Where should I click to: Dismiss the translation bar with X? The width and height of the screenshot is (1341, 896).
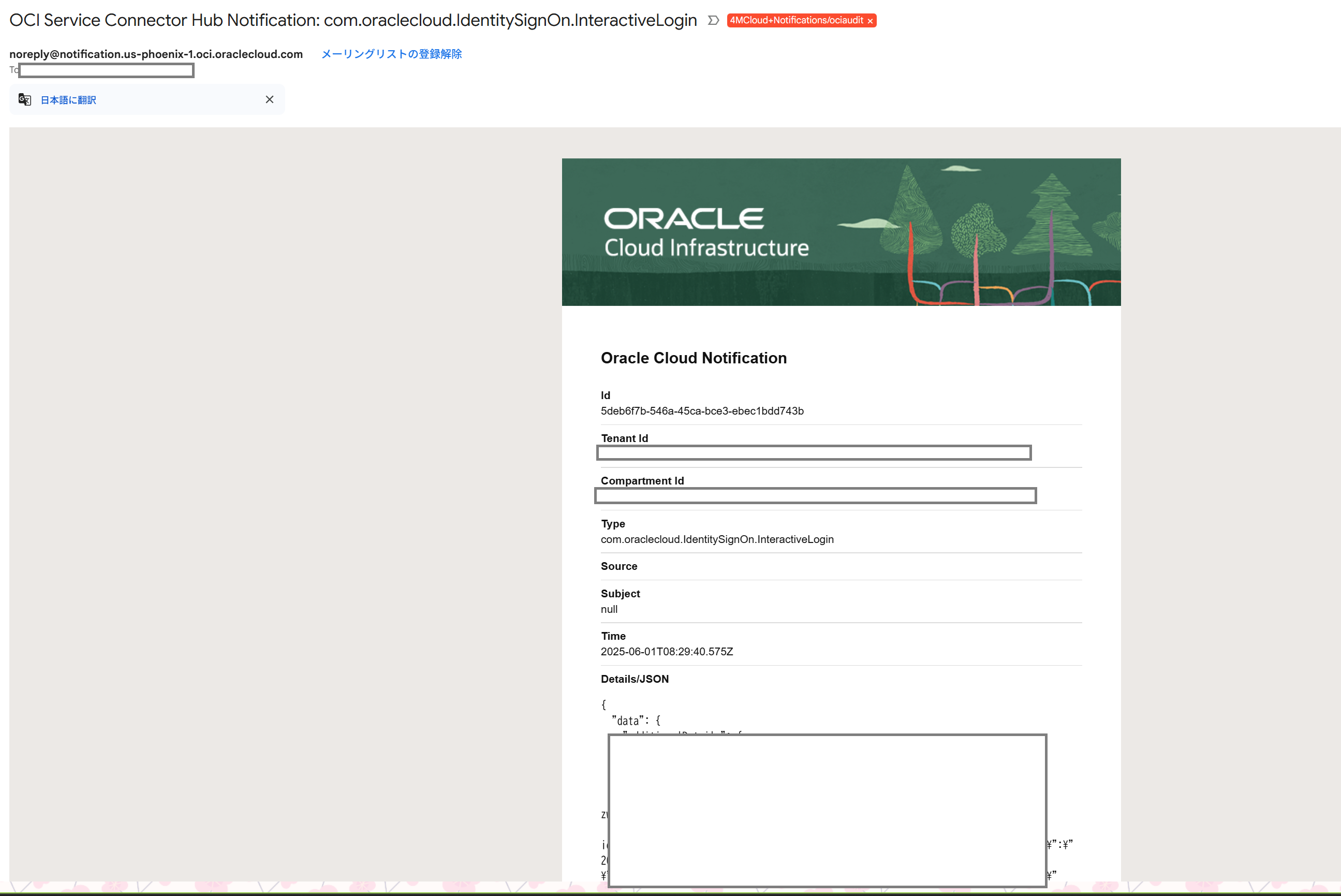click(270, 99)
